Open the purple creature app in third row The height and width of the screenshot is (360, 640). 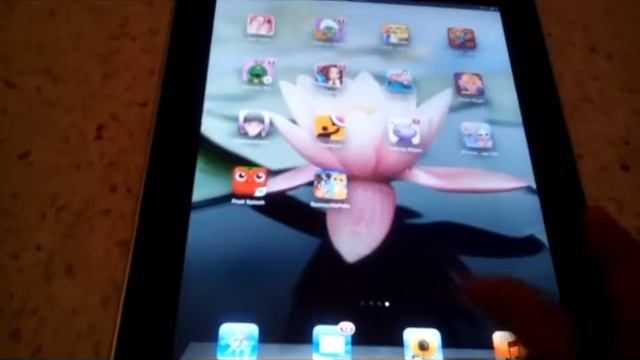(x=404, y=132)
